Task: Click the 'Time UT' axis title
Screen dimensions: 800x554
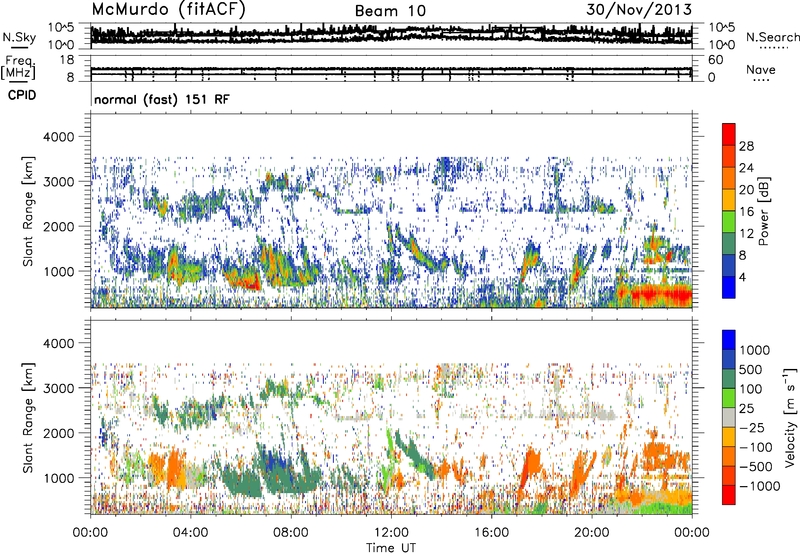Action: tap(391, 547)
